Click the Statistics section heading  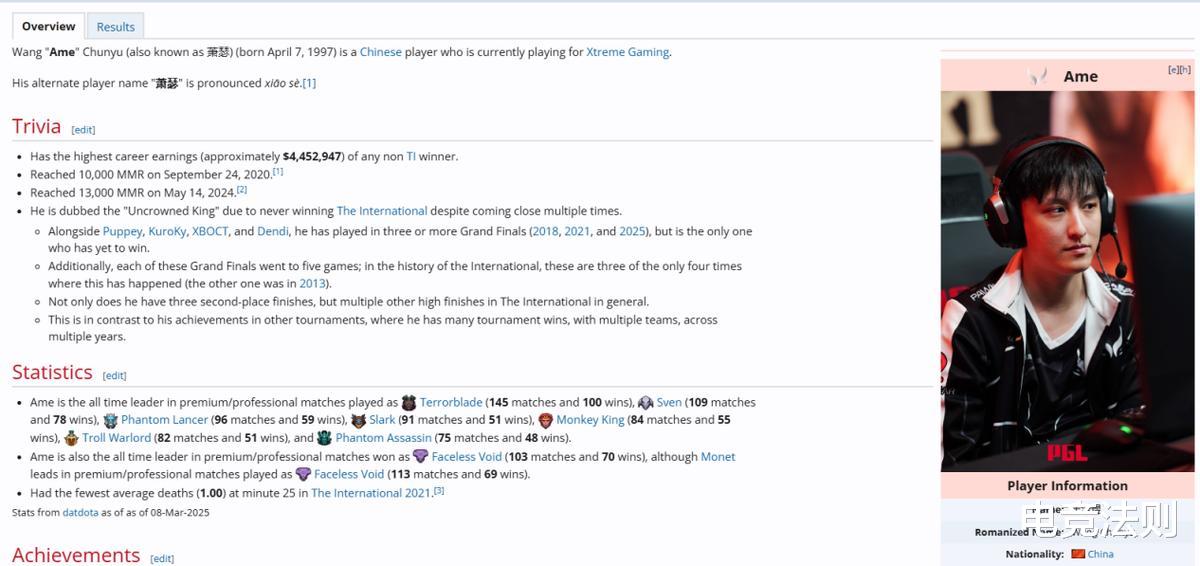pyautogui.click(x=52, y=372)
